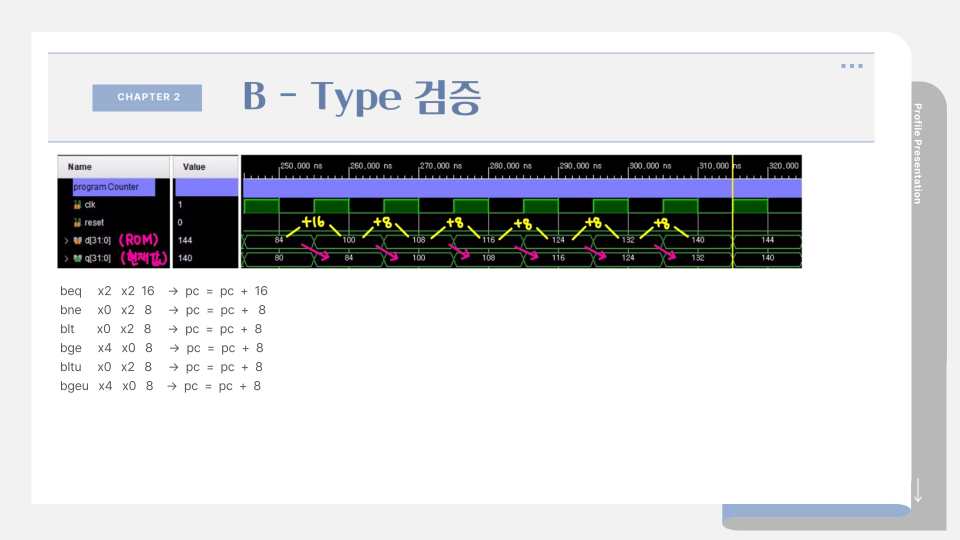The height and width of the screenshot is (540, 960).
Task: Click d[31:0] value 144 in Value column
Action: 185,241
